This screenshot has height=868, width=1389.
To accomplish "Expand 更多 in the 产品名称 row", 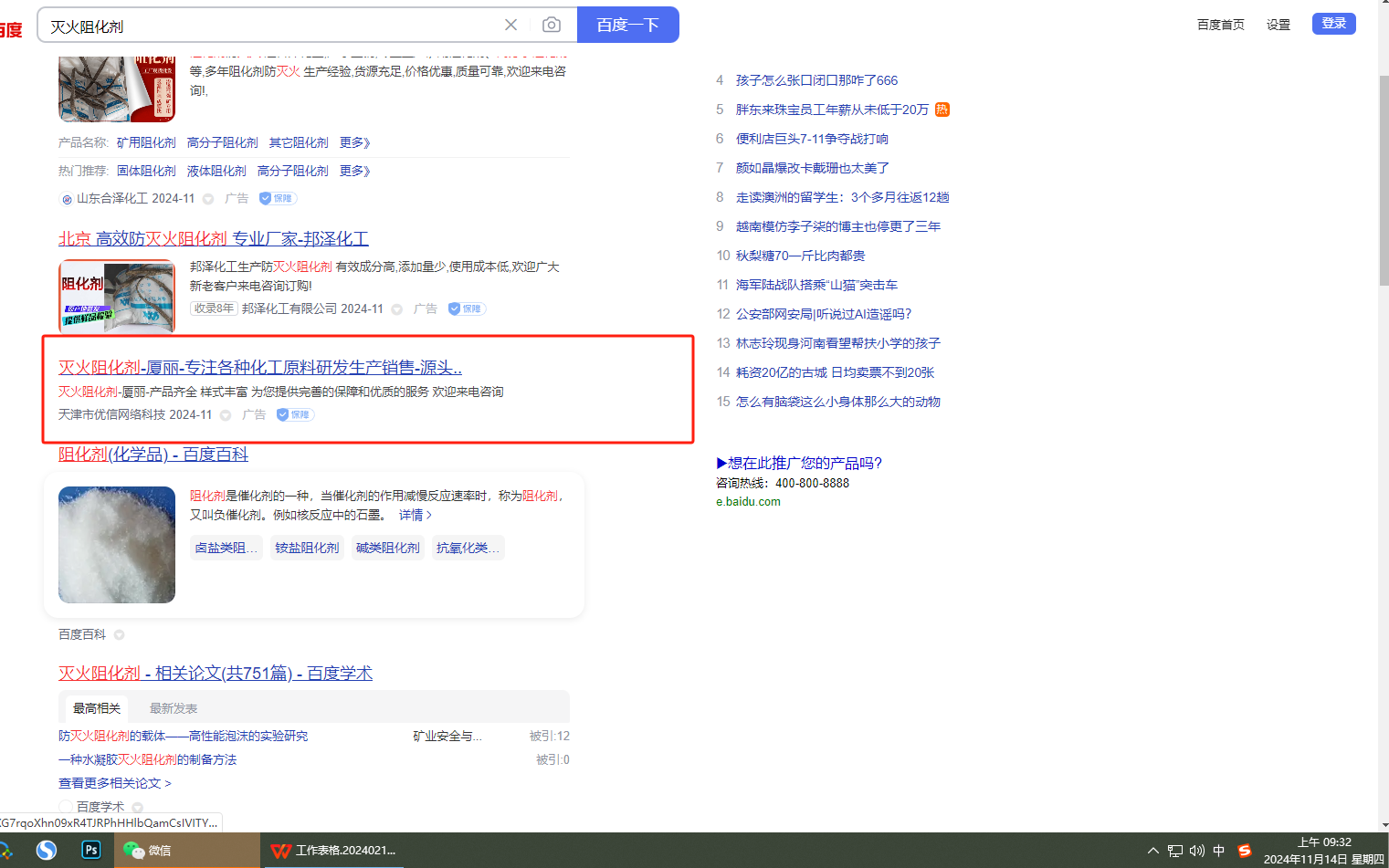I will [355, 142].
